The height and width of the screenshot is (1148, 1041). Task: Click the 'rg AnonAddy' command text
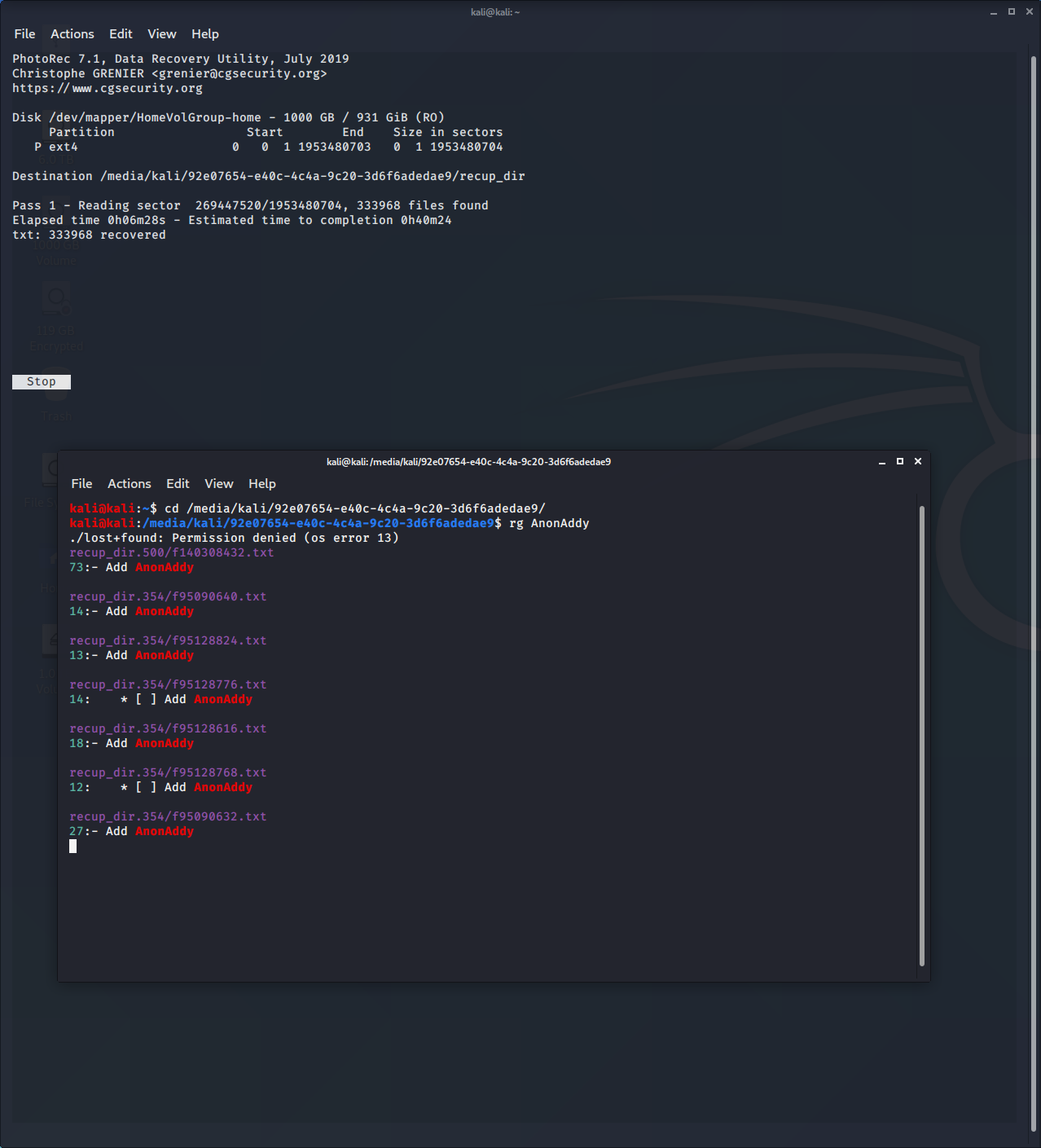coord(549,523)
